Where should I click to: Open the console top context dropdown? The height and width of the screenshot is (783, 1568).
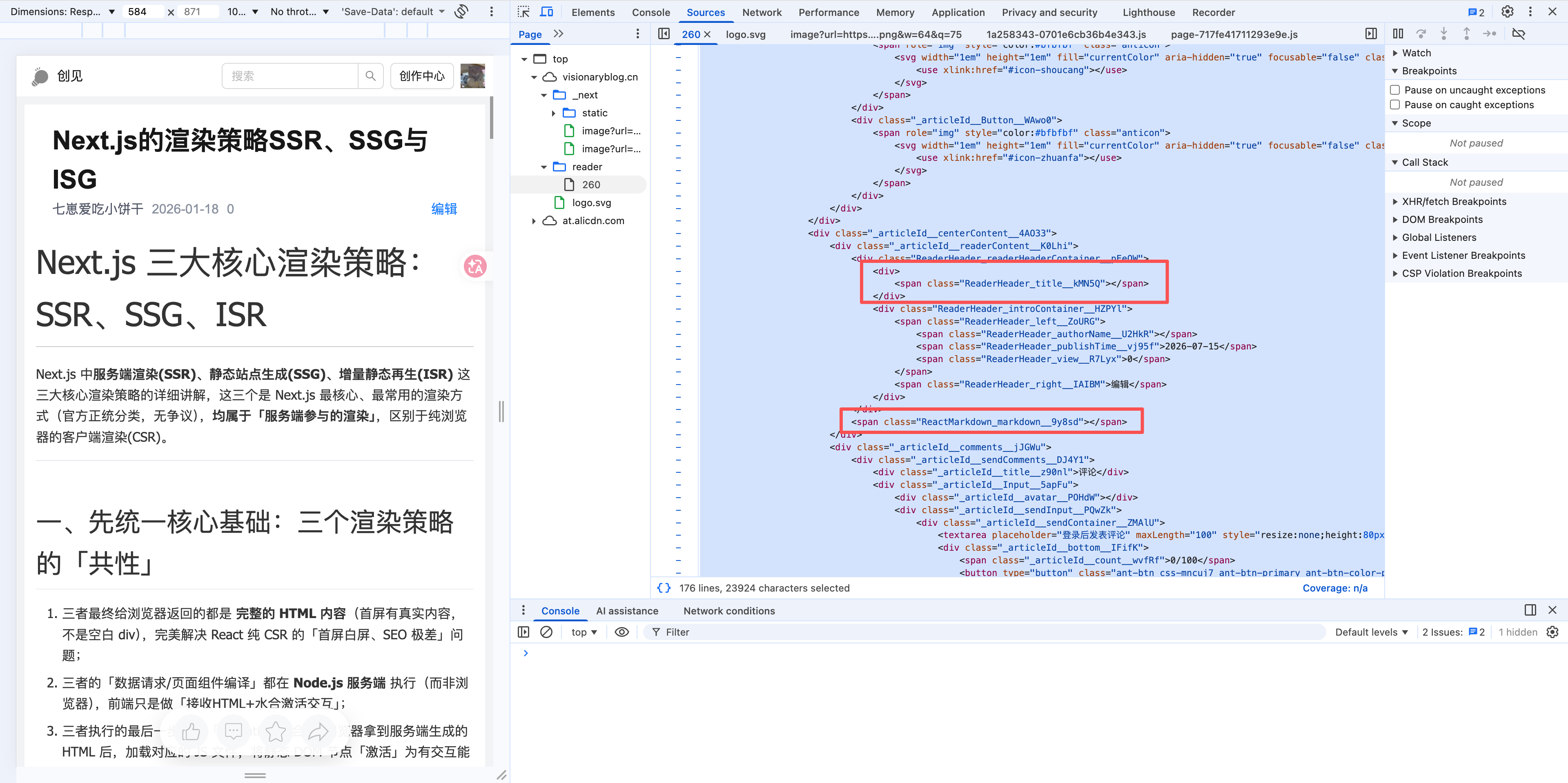(x=584, y=632)
